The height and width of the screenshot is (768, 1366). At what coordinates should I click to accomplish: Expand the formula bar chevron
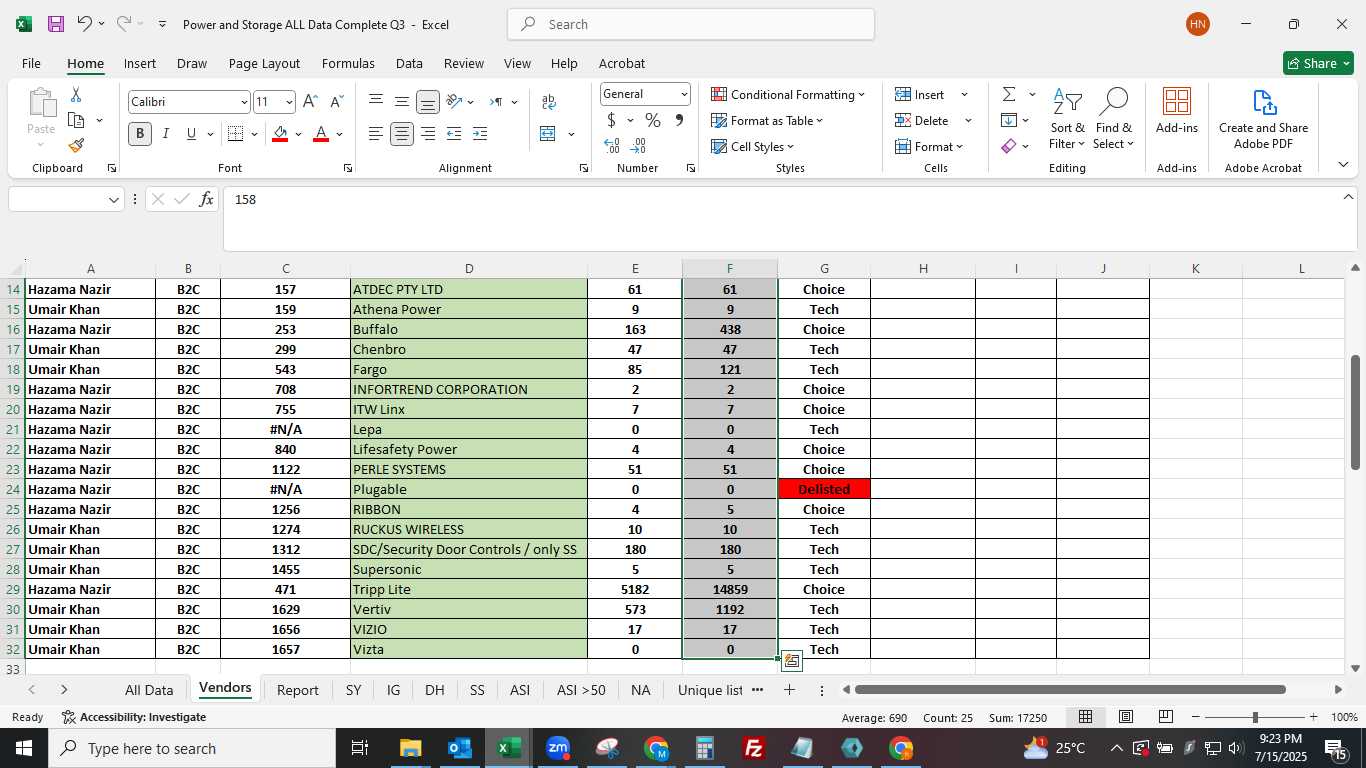1347,197
